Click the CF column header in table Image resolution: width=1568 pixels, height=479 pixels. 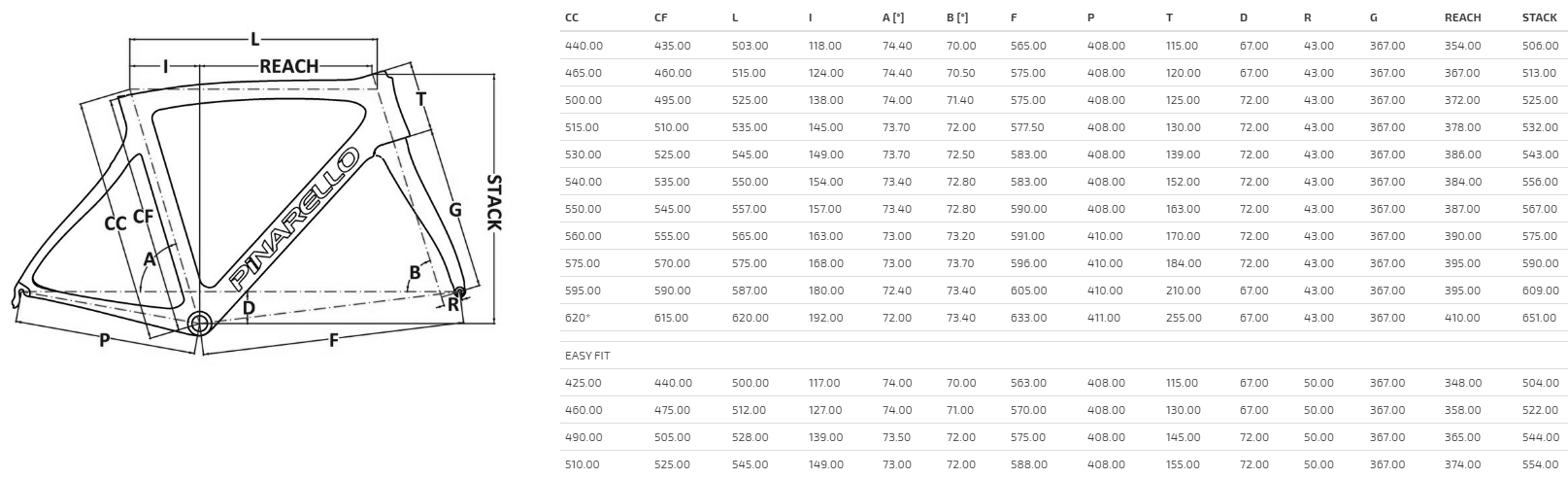point(661,17)
